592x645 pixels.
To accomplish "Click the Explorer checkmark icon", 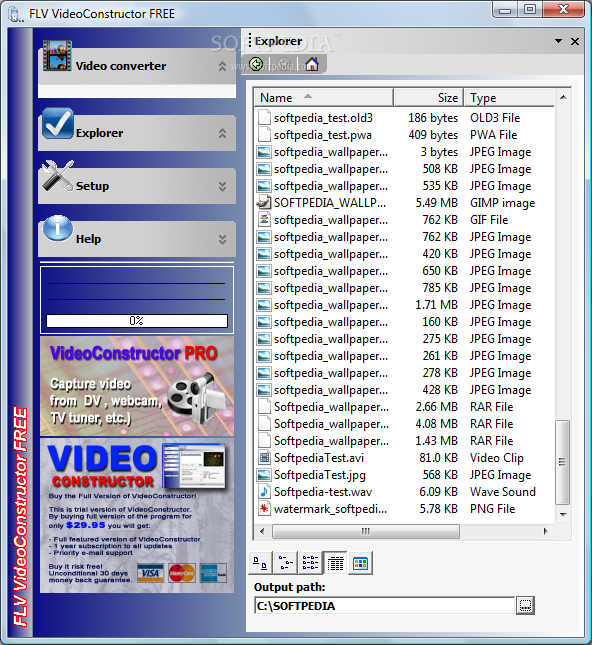I will [58, 123].
